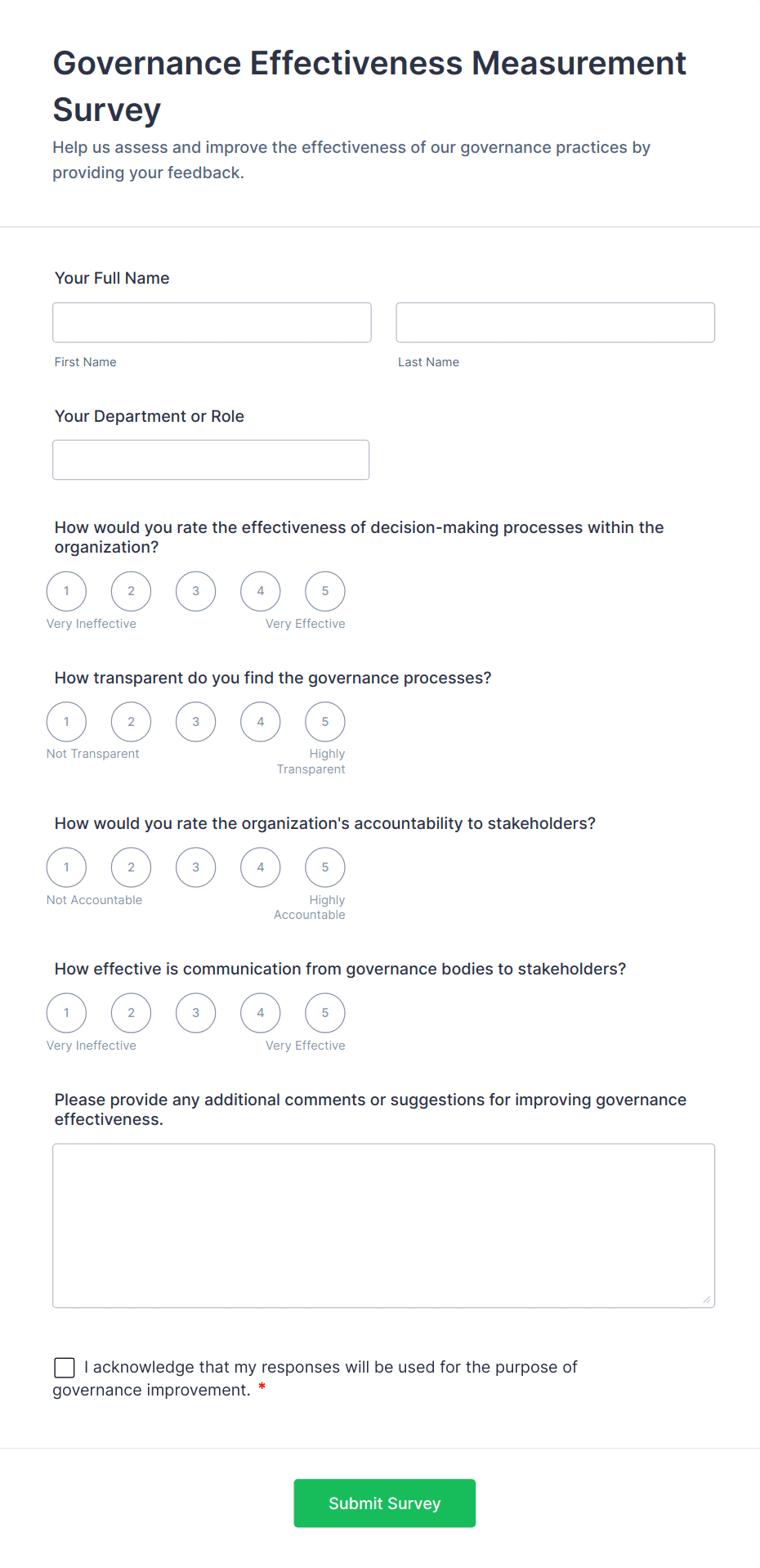Select 4 for governance transparency
Screen dimensions: 760x1568
tap(261, 722)
